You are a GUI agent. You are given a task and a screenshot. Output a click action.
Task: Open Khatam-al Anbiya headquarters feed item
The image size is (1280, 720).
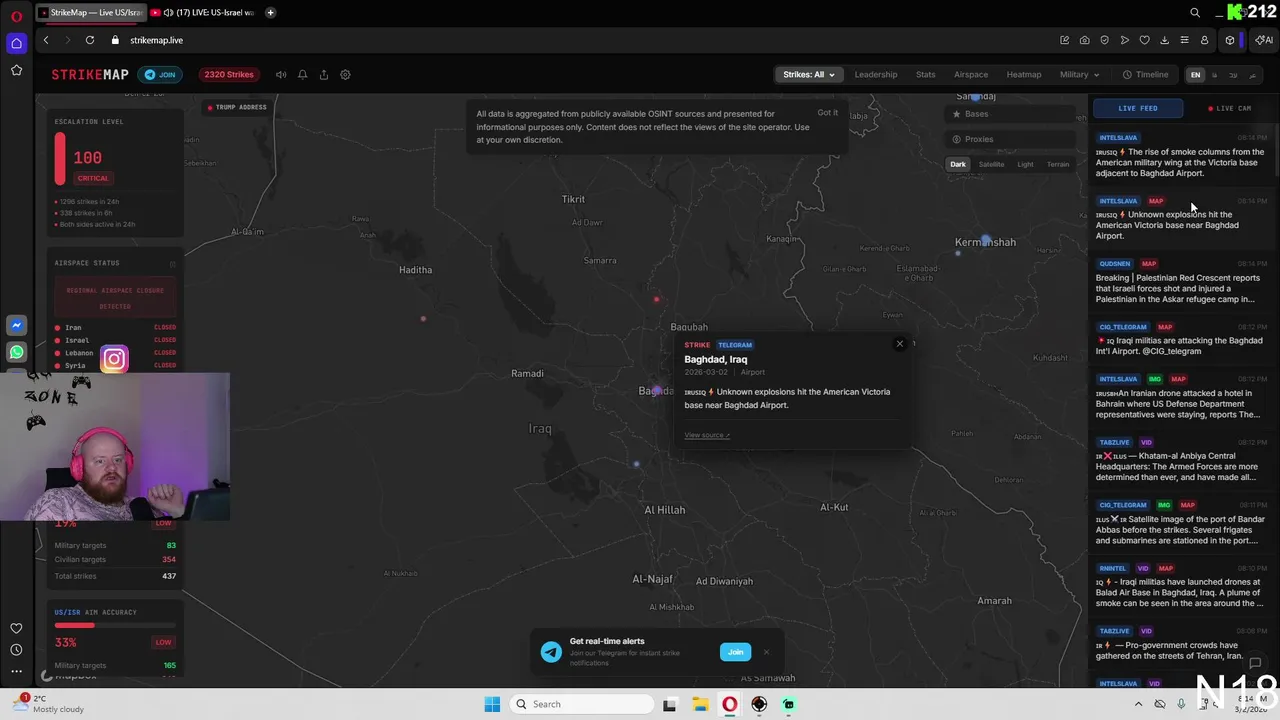click(x=1180, y=461)
